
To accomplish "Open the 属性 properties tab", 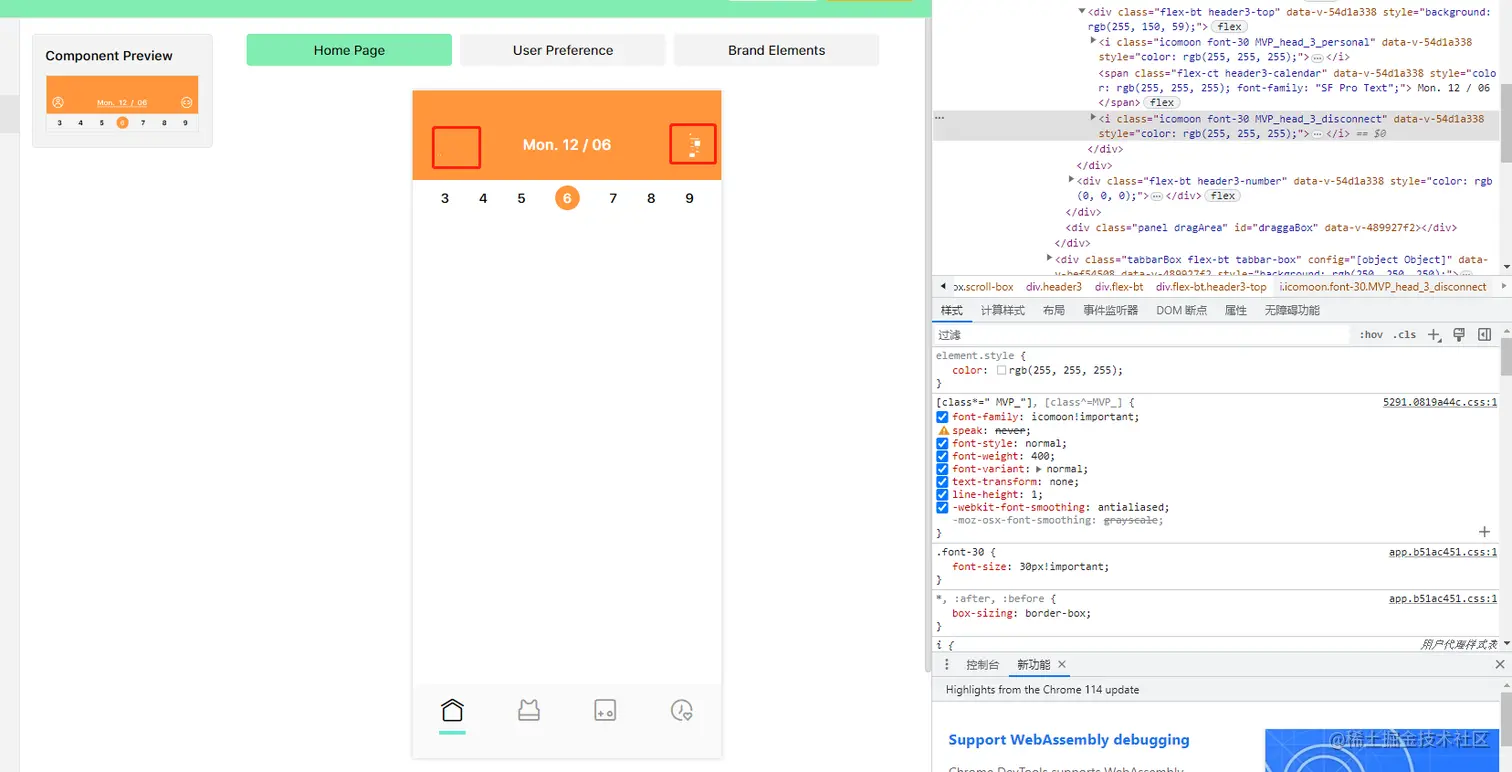I will point(1236,310).
